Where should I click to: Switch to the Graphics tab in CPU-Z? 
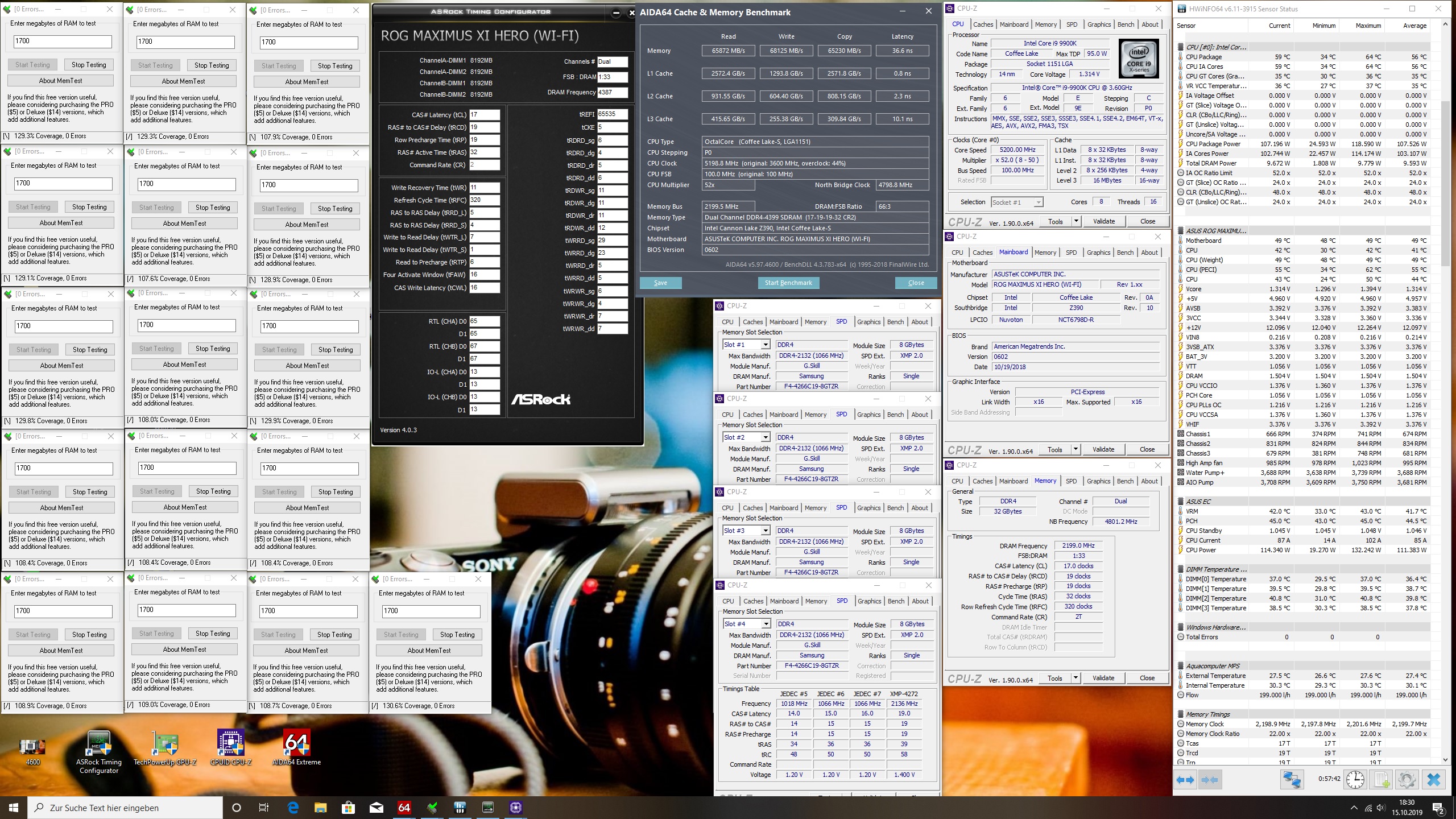[1099, 24]
